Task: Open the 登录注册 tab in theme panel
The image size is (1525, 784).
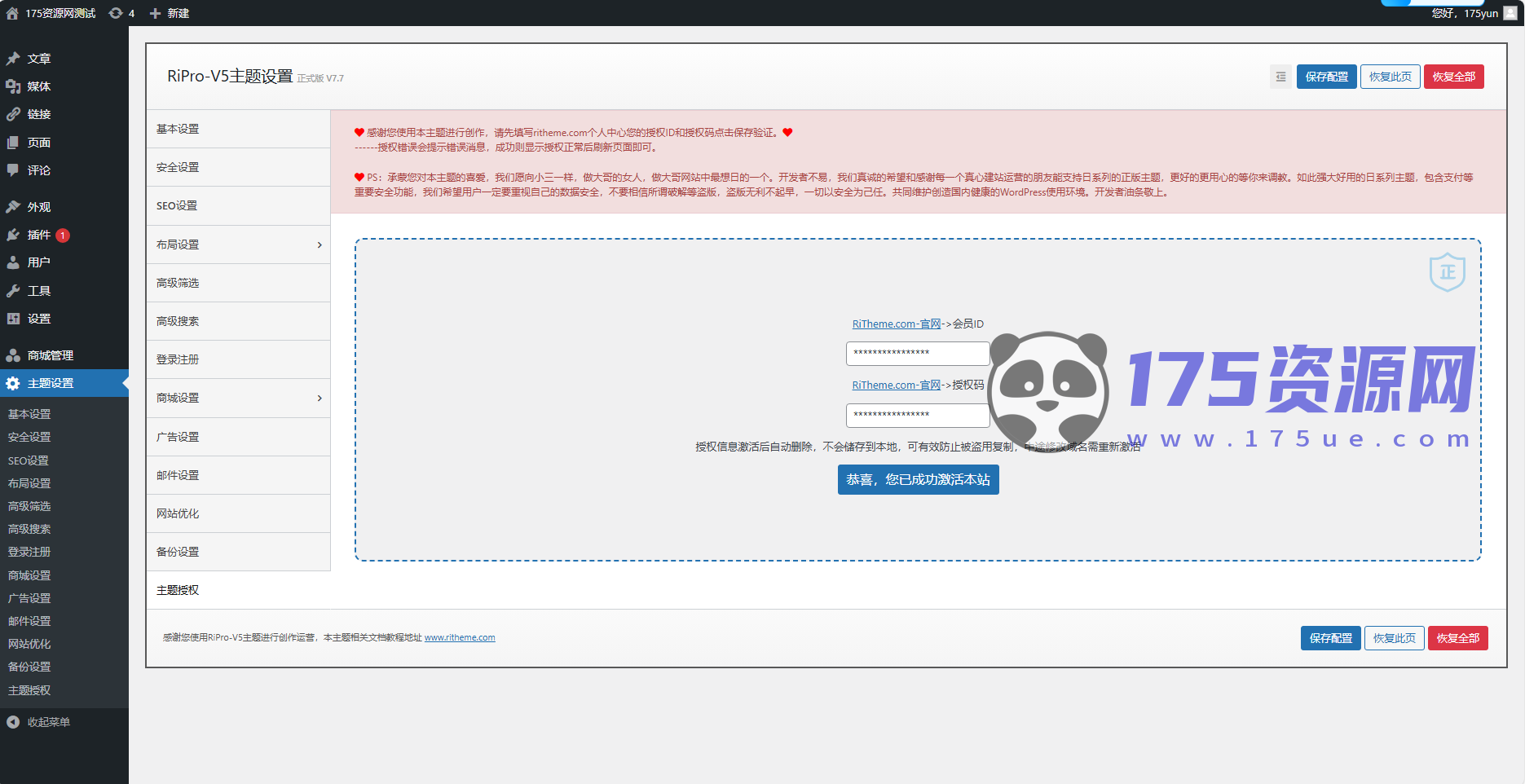Action: pos(238,359)
